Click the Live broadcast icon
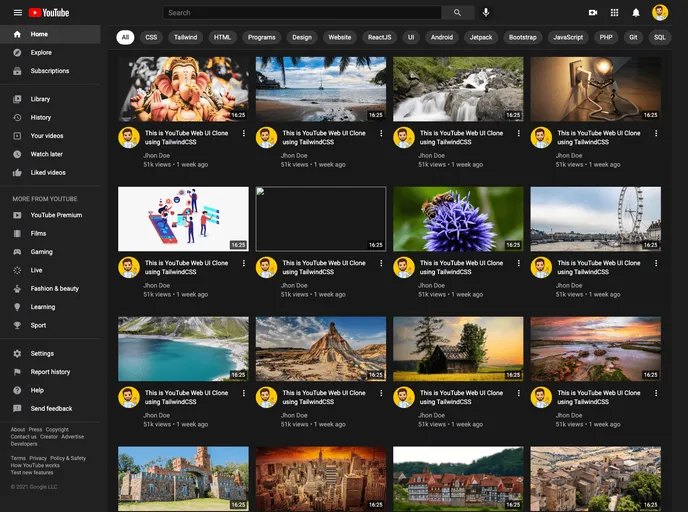Viewport: 688px width, 512px height. [17, 271]
